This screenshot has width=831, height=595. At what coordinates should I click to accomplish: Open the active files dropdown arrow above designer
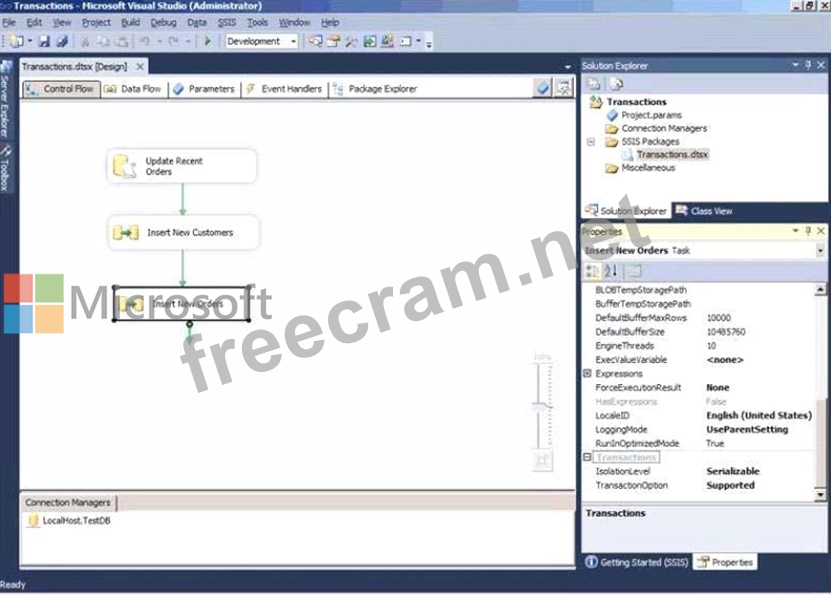pyautogui.click(x=568, y=67)
